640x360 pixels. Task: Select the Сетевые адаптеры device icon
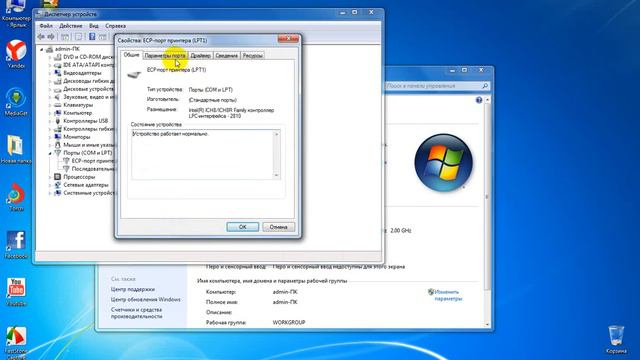pyautogui.click(x=58, y=185)
